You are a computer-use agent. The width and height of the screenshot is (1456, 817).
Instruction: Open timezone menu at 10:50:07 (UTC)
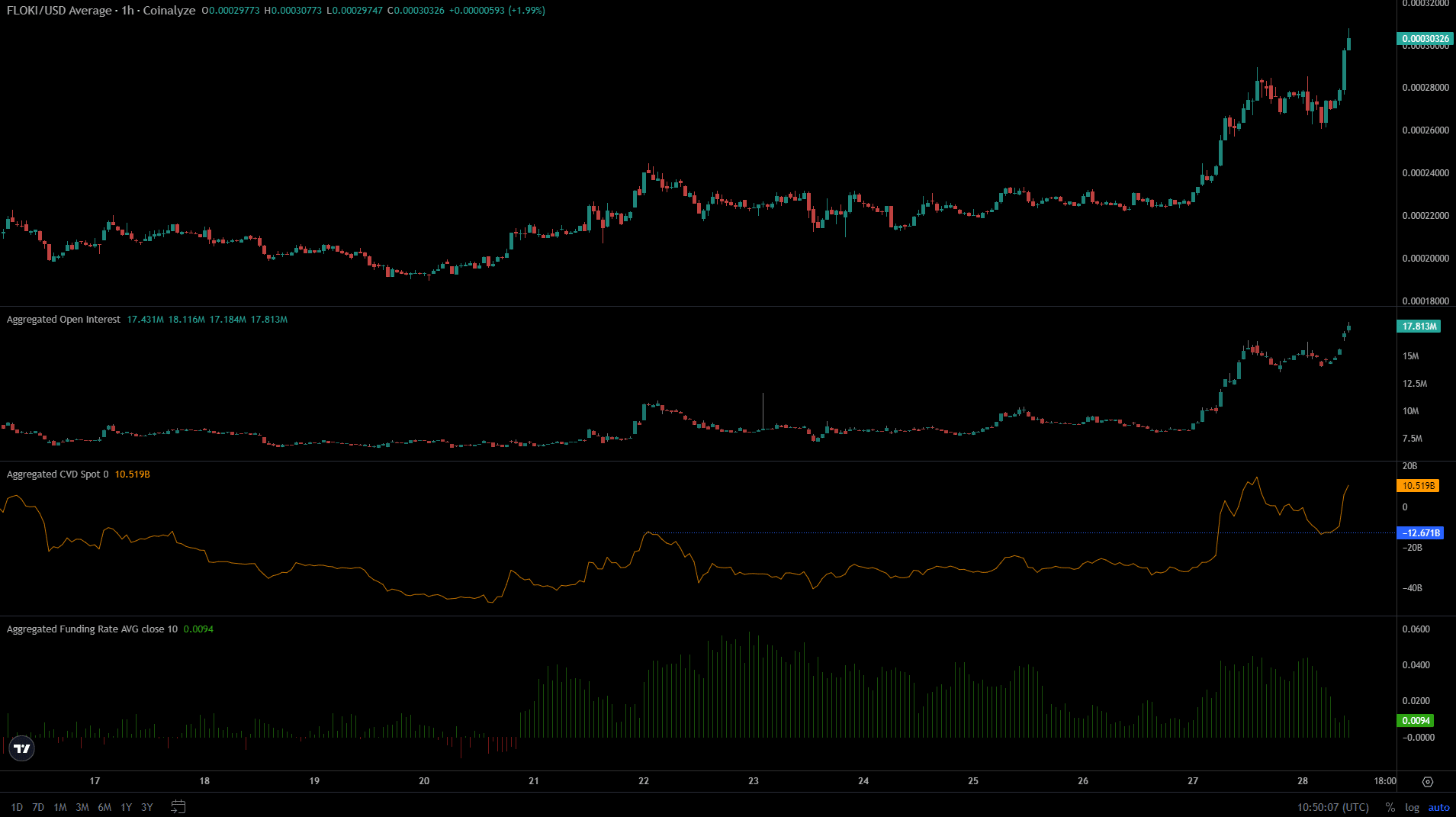tap(1333, 807)
